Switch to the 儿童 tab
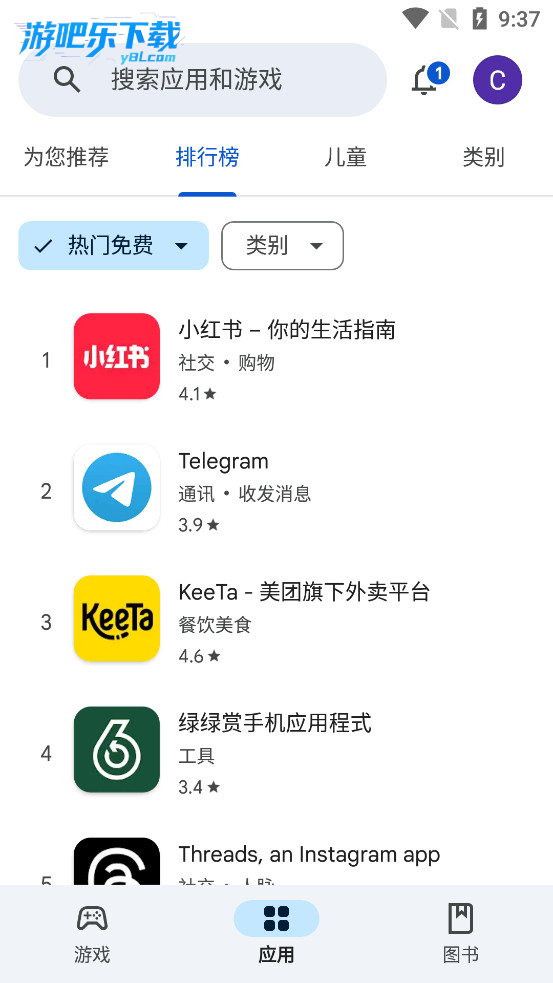553x983 pixels. 345,157
